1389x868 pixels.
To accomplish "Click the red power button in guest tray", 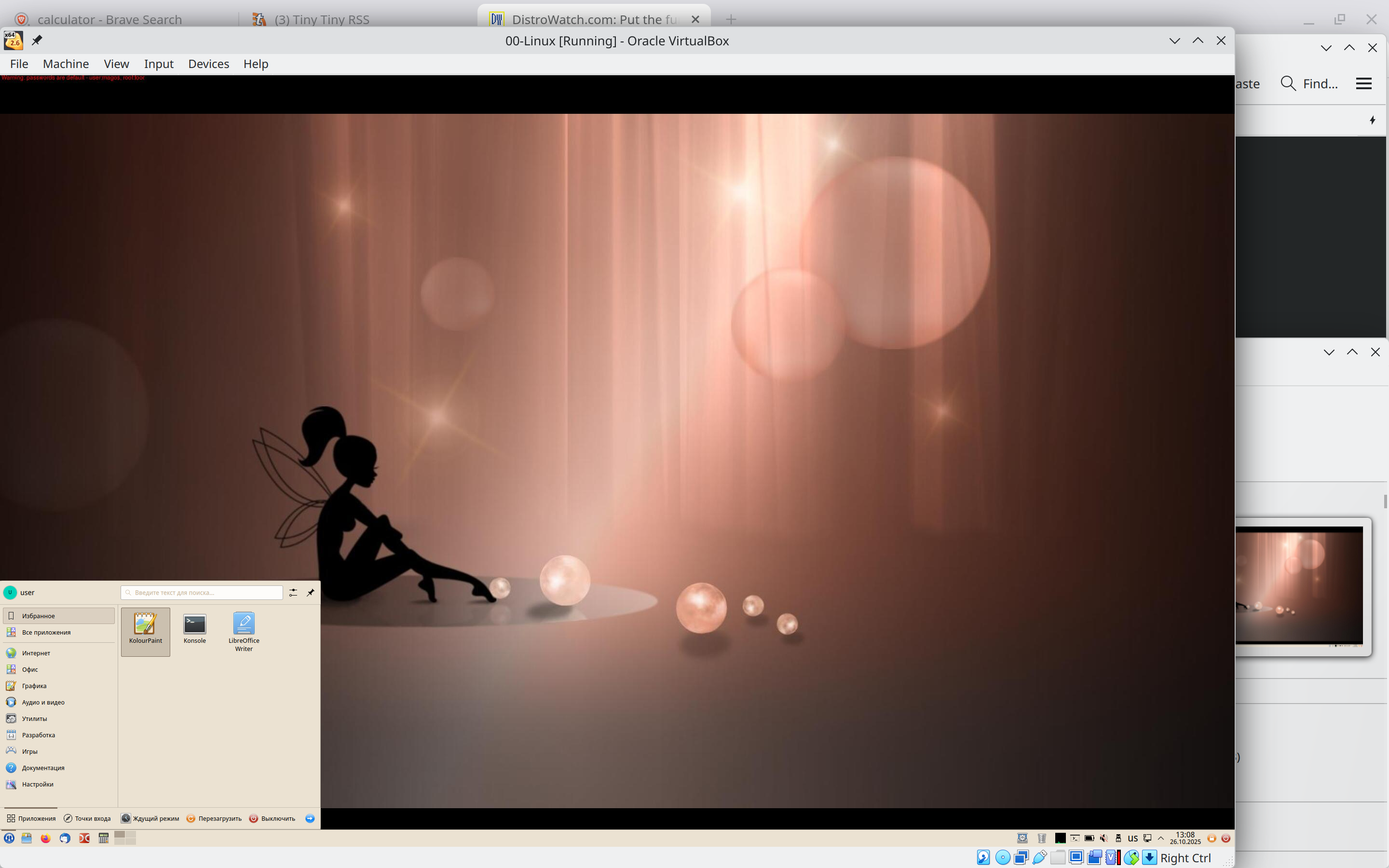I will coord(1226,838).
